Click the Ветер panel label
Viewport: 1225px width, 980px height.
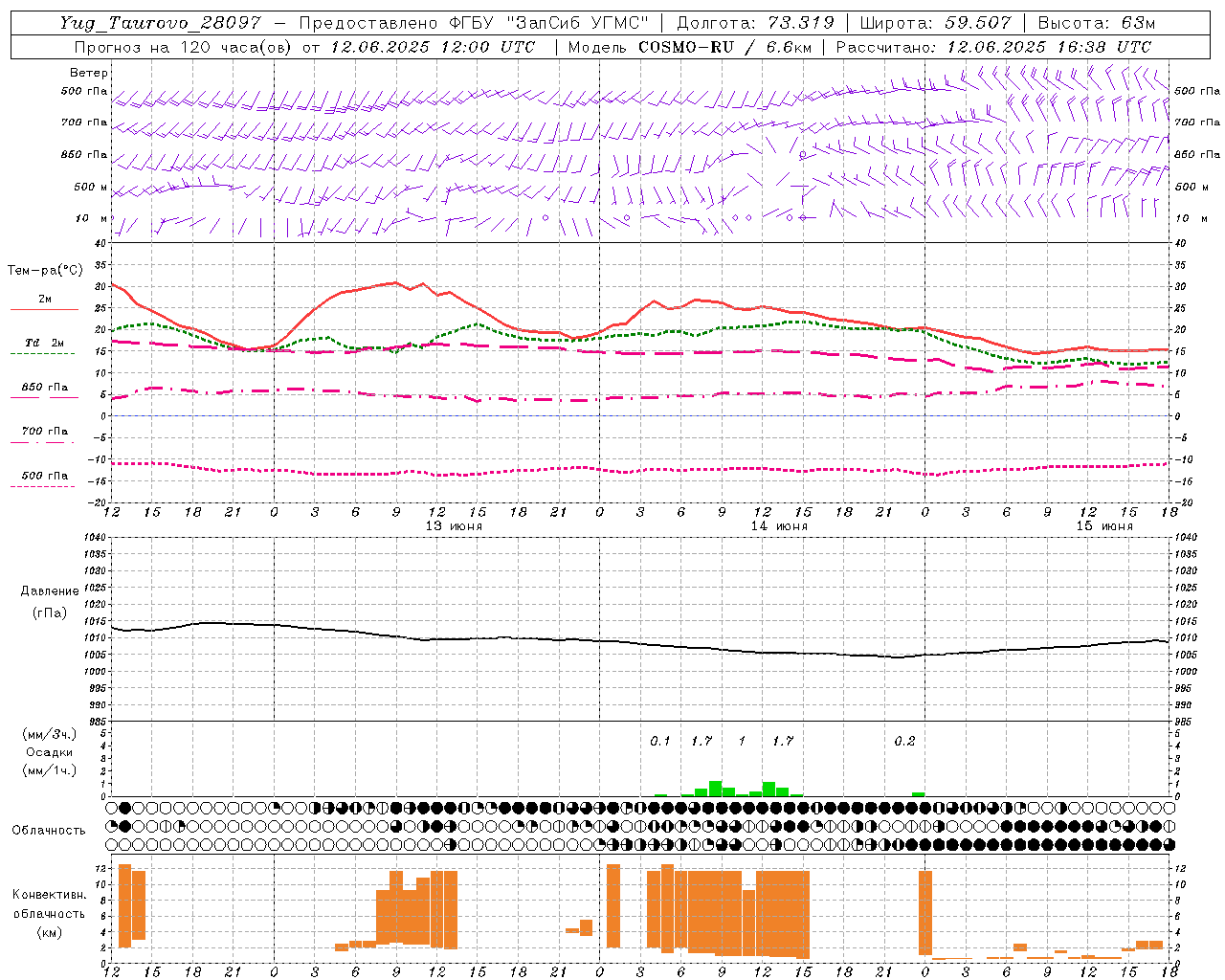89,73
